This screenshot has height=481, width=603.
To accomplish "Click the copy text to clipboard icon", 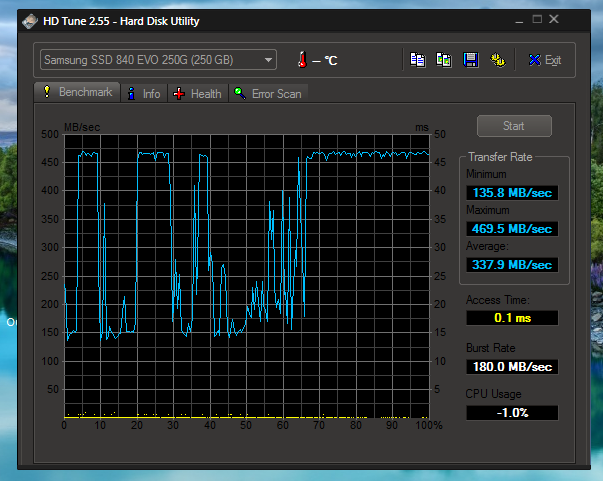I will tap(418, 60).
